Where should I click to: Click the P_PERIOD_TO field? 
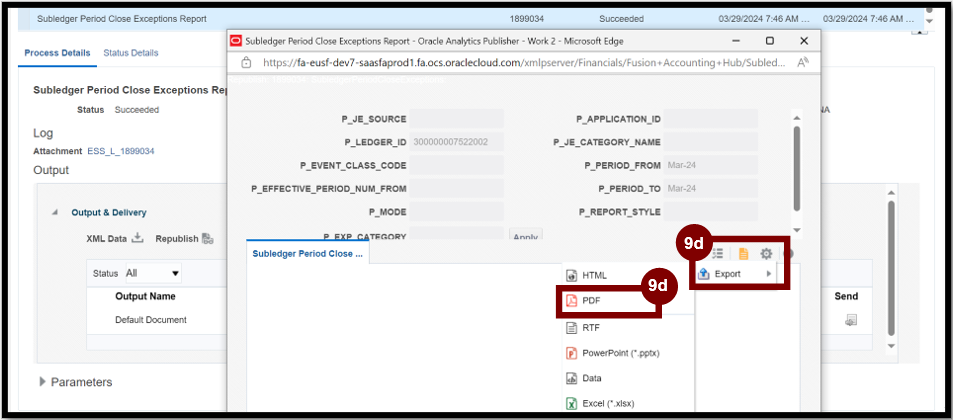pyautogui.click(x=710, y=188)
